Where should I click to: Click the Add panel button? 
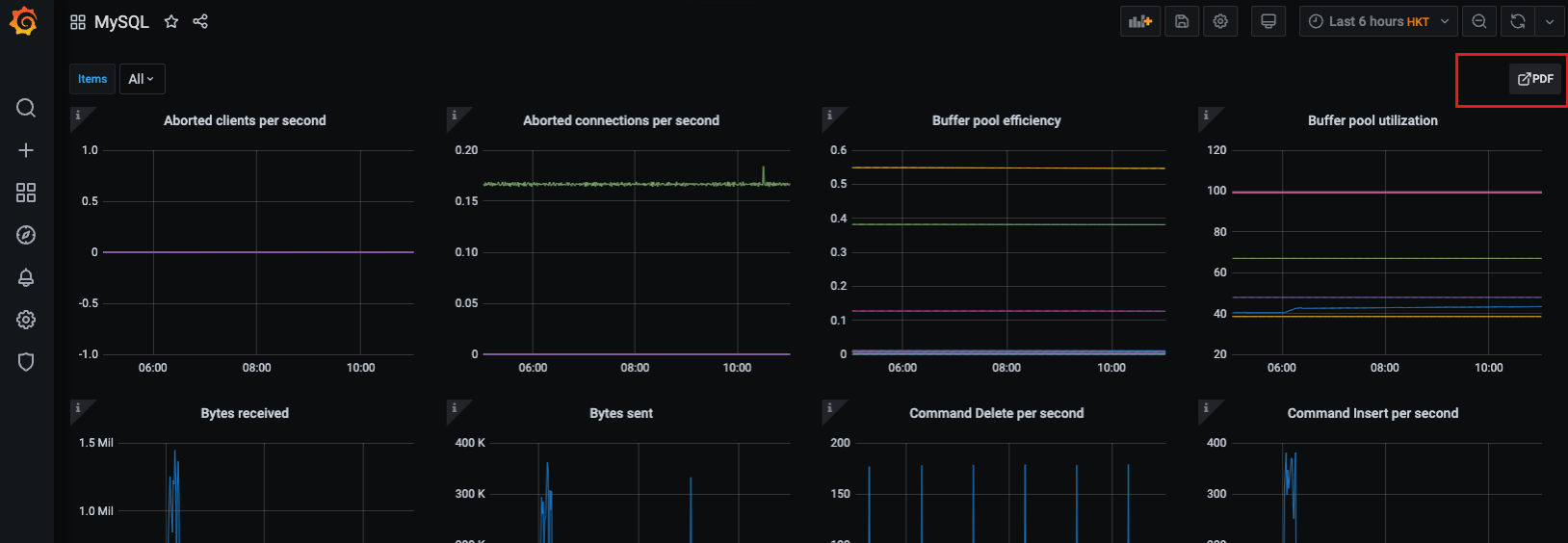pos(1140,21)
